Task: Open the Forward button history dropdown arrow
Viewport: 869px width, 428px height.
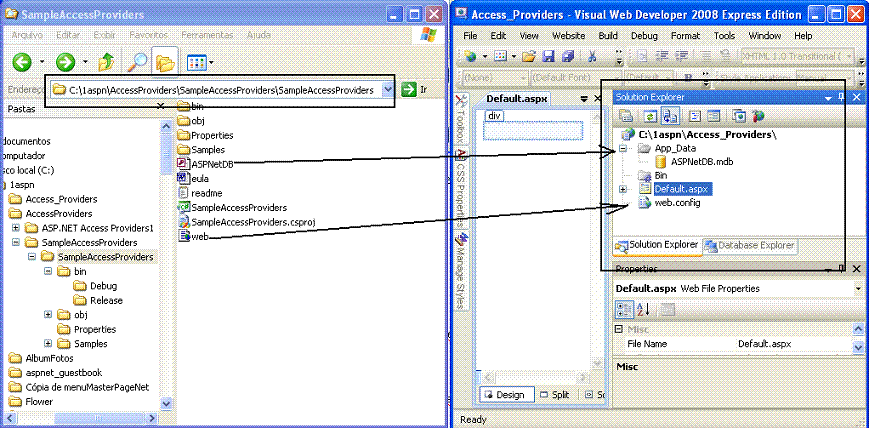Action: click(x=85, y=62)
